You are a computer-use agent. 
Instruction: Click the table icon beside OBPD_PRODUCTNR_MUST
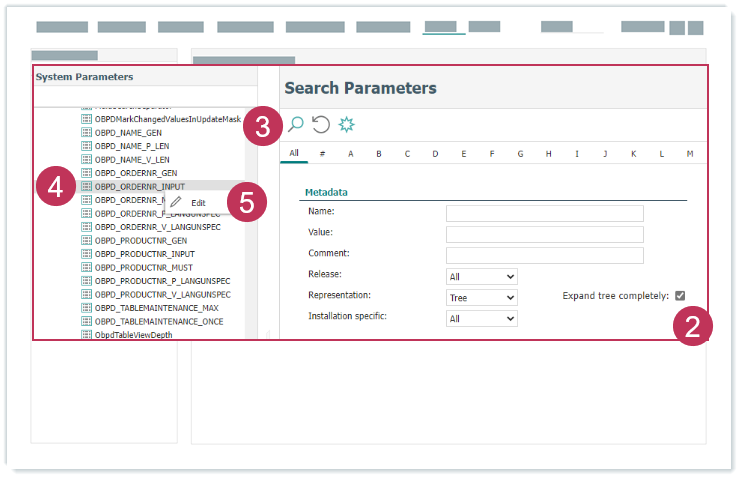[86, 268]
